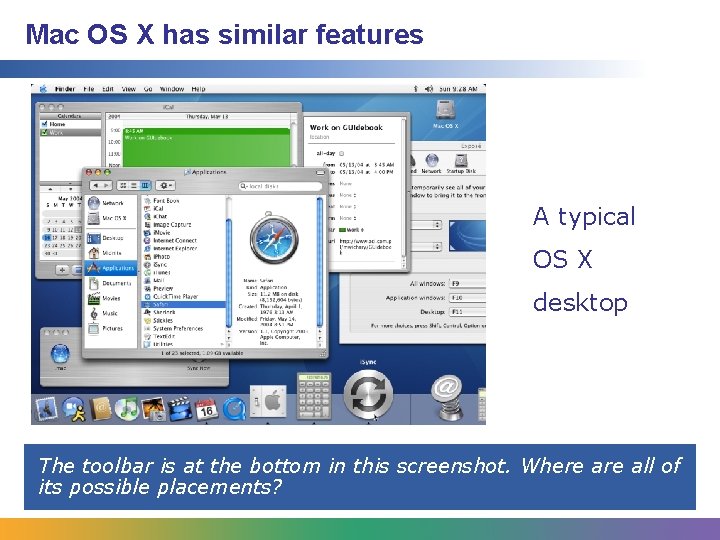The height and width of the screenshot is (540, 720).
Task: Open the Application windows F10 dropdown
Action: [467, 298]
